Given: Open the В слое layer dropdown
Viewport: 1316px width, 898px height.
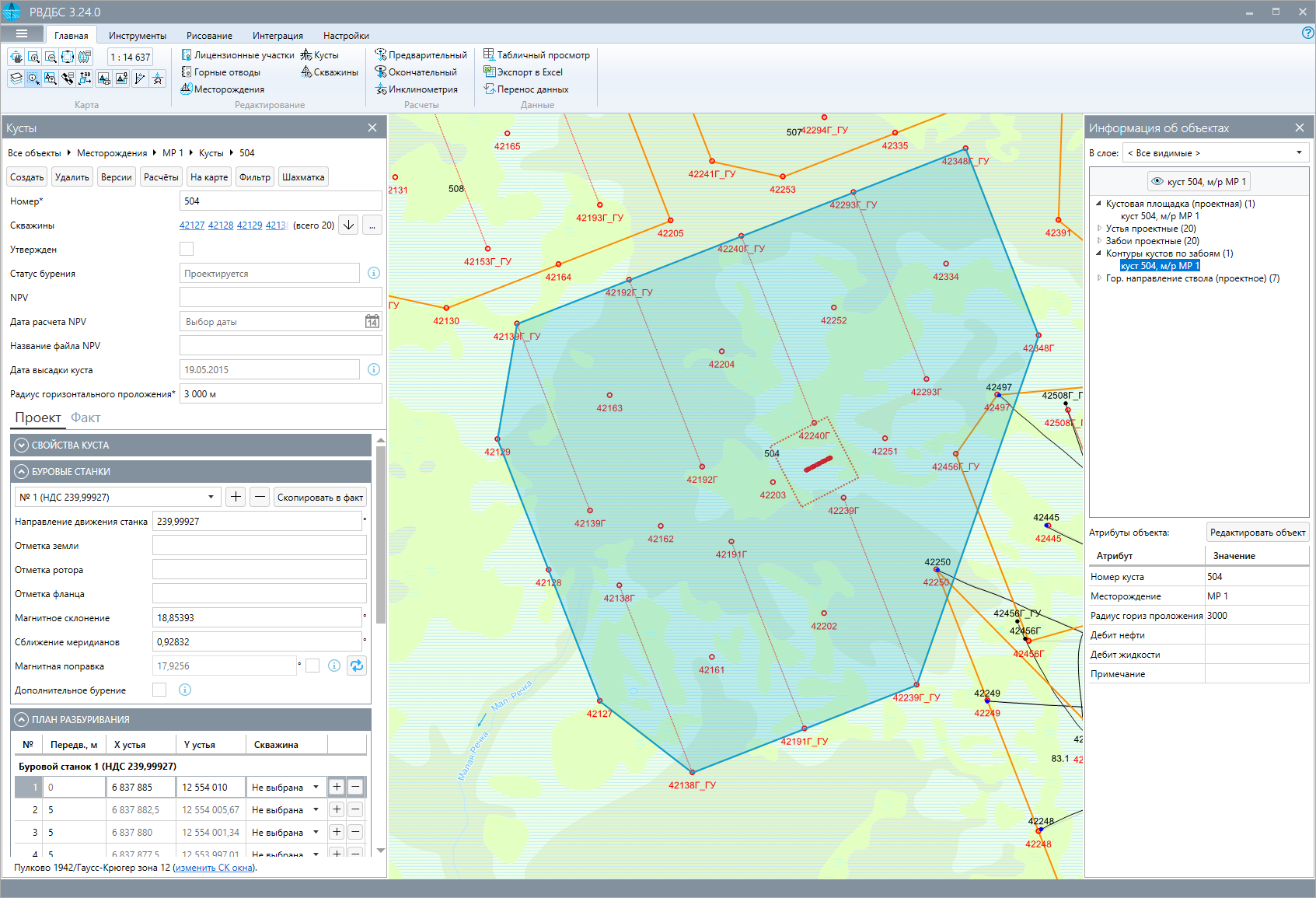Looking at the screenshot, I should pos(1216,153).
